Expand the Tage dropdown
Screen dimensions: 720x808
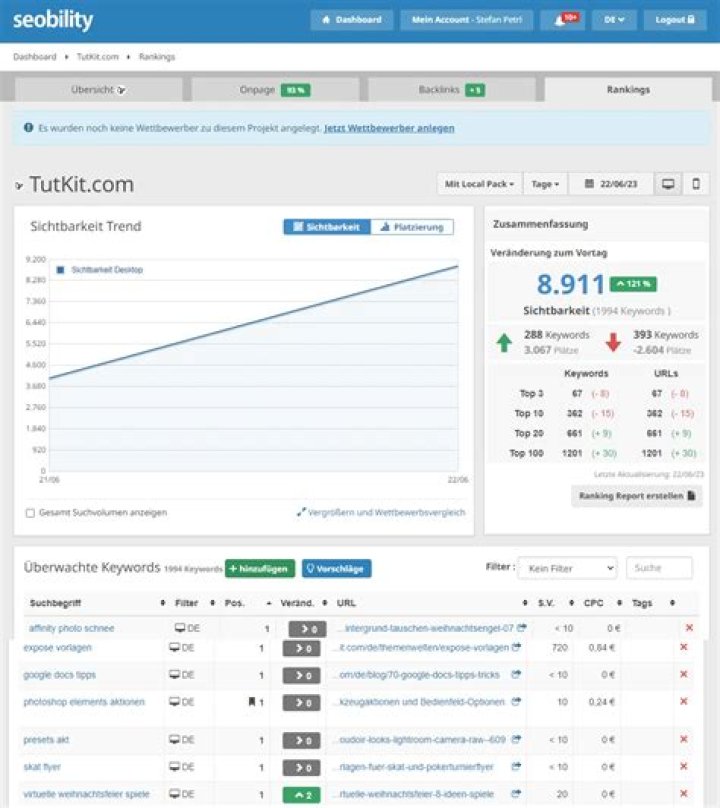(545, 184)
